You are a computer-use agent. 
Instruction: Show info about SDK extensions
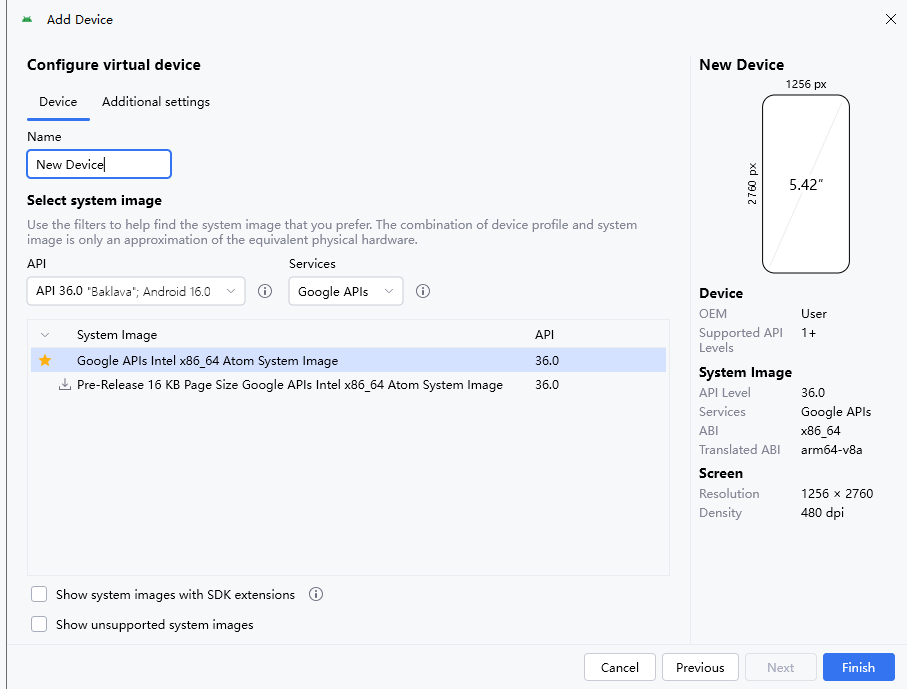click(x=316, y=594)
